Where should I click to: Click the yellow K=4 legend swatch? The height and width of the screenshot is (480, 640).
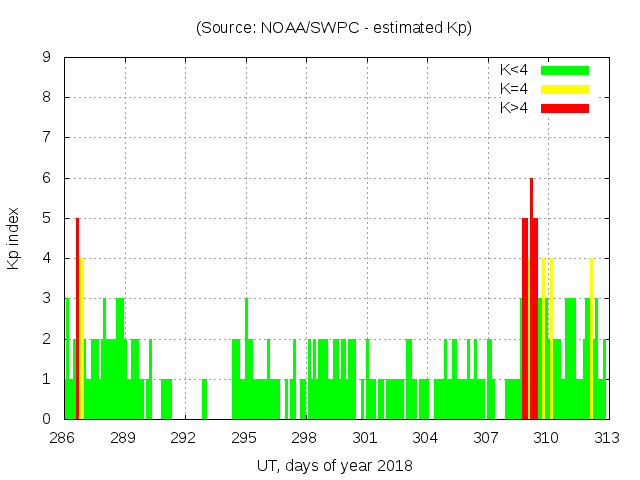[564, 89]
